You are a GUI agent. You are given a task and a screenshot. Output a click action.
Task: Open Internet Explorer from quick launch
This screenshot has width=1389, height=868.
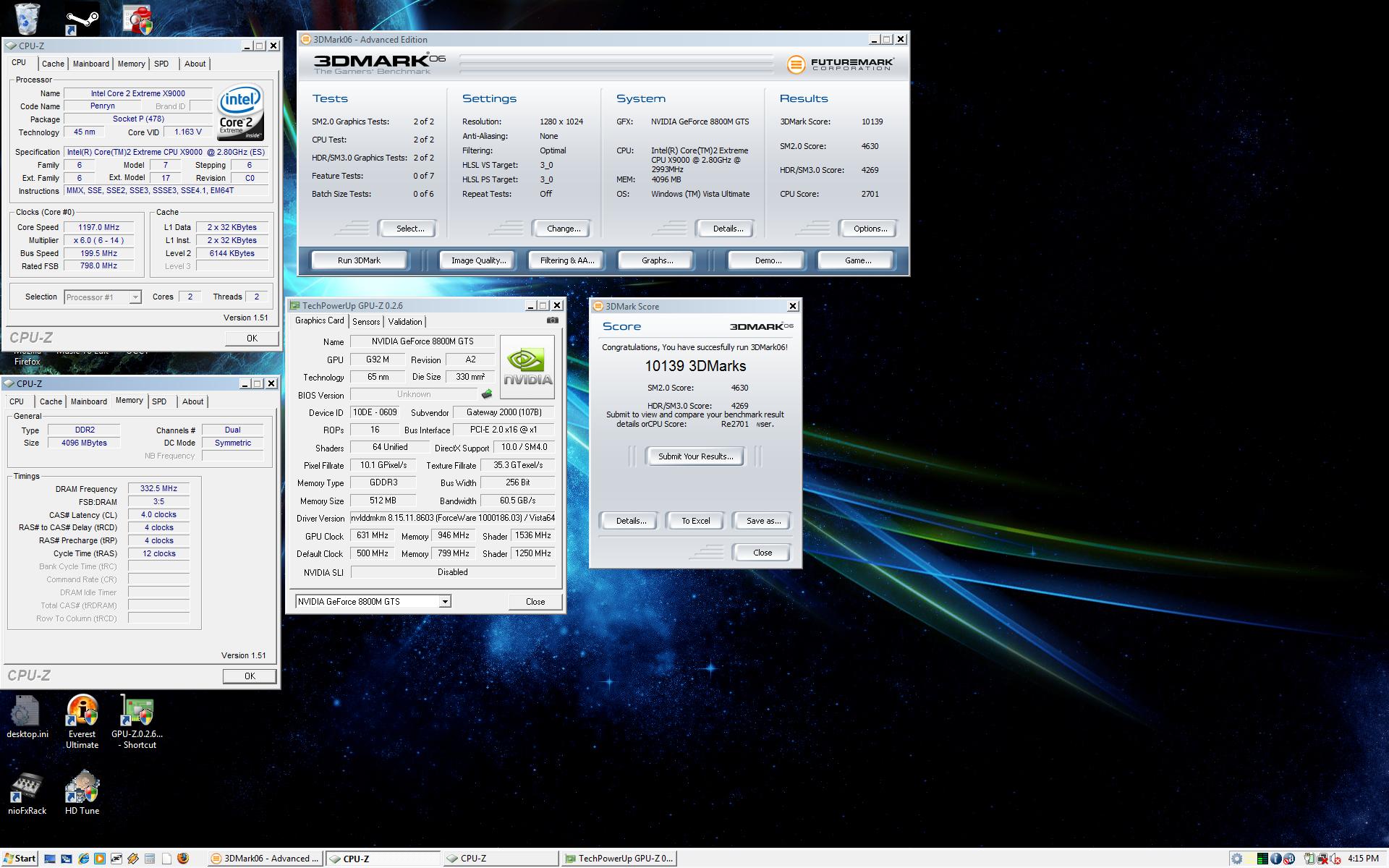coord(83,859)
